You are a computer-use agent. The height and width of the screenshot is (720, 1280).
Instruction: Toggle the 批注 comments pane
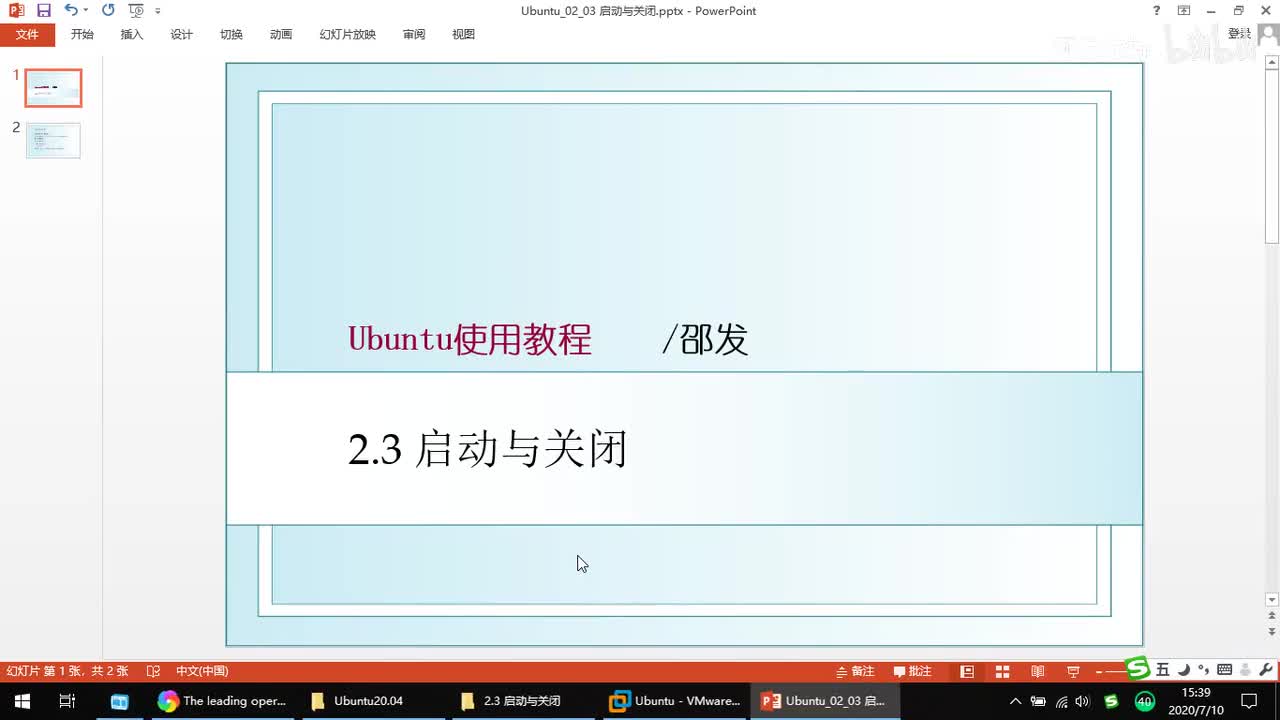point(912,671)
